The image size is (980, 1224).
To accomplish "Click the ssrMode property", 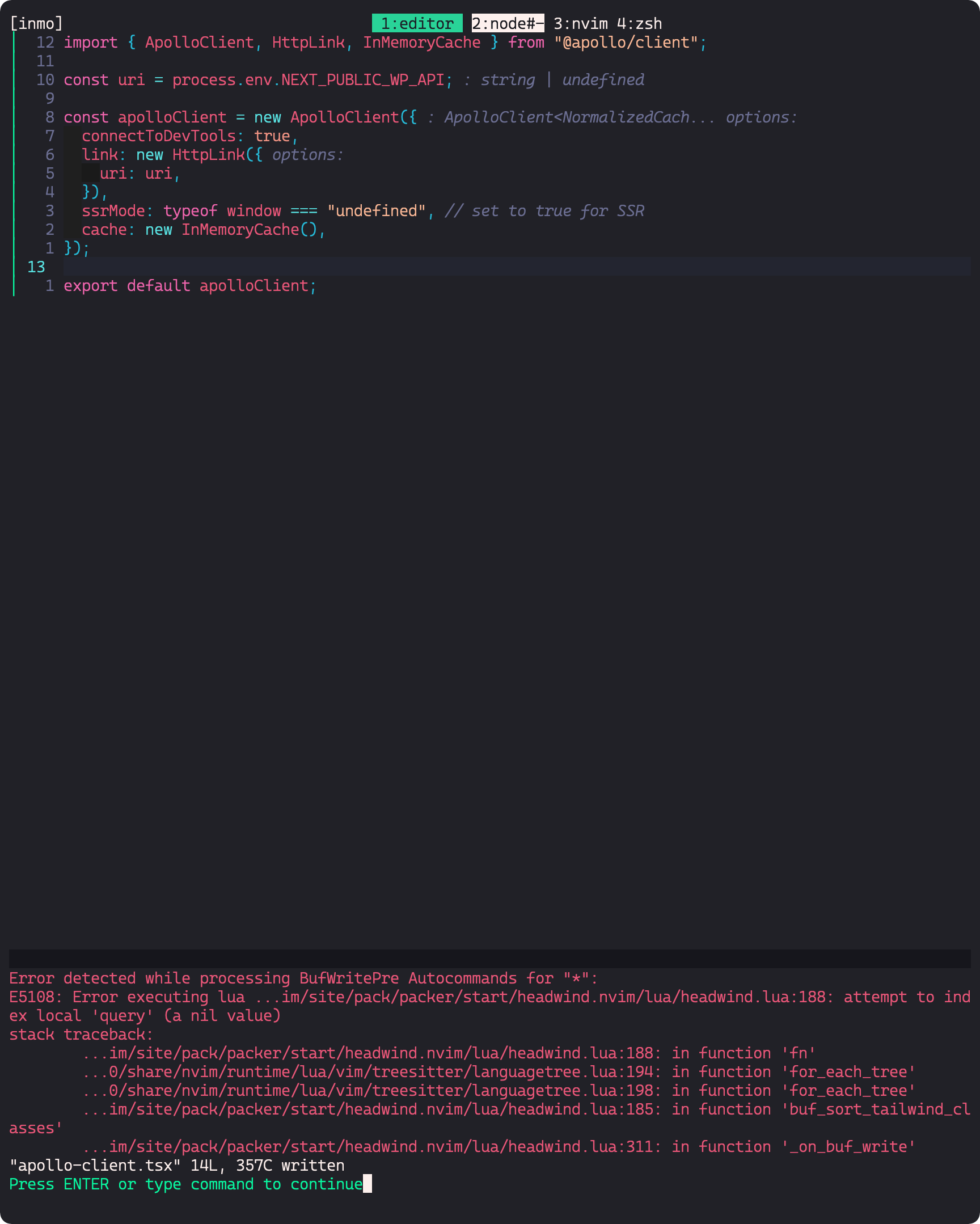I will (x=113, y=211).
